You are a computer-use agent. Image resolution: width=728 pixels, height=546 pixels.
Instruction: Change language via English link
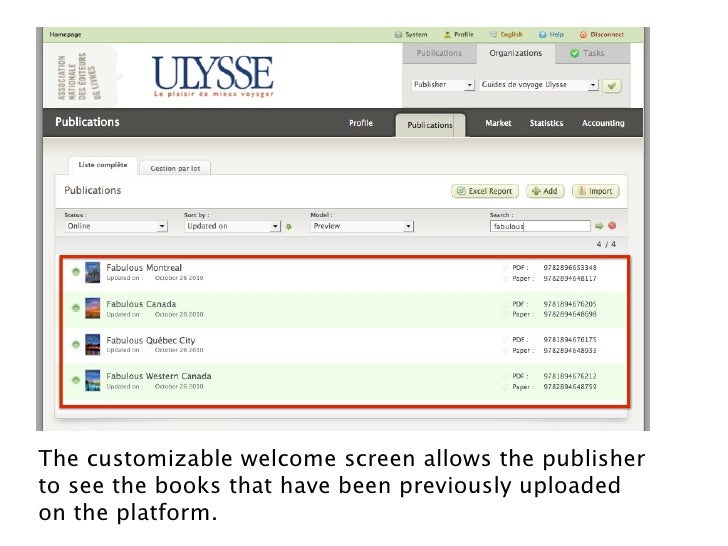point(507,34)
